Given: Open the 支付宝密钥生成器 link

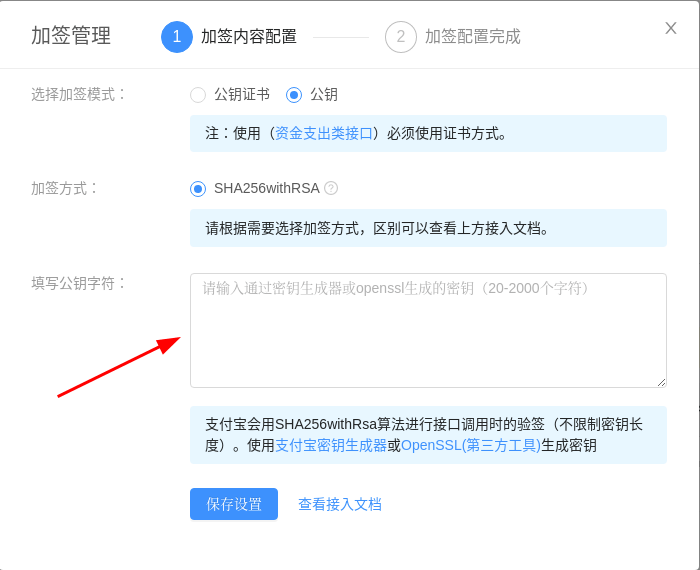Looking at the screenshot, I should (x=331, y=445).
